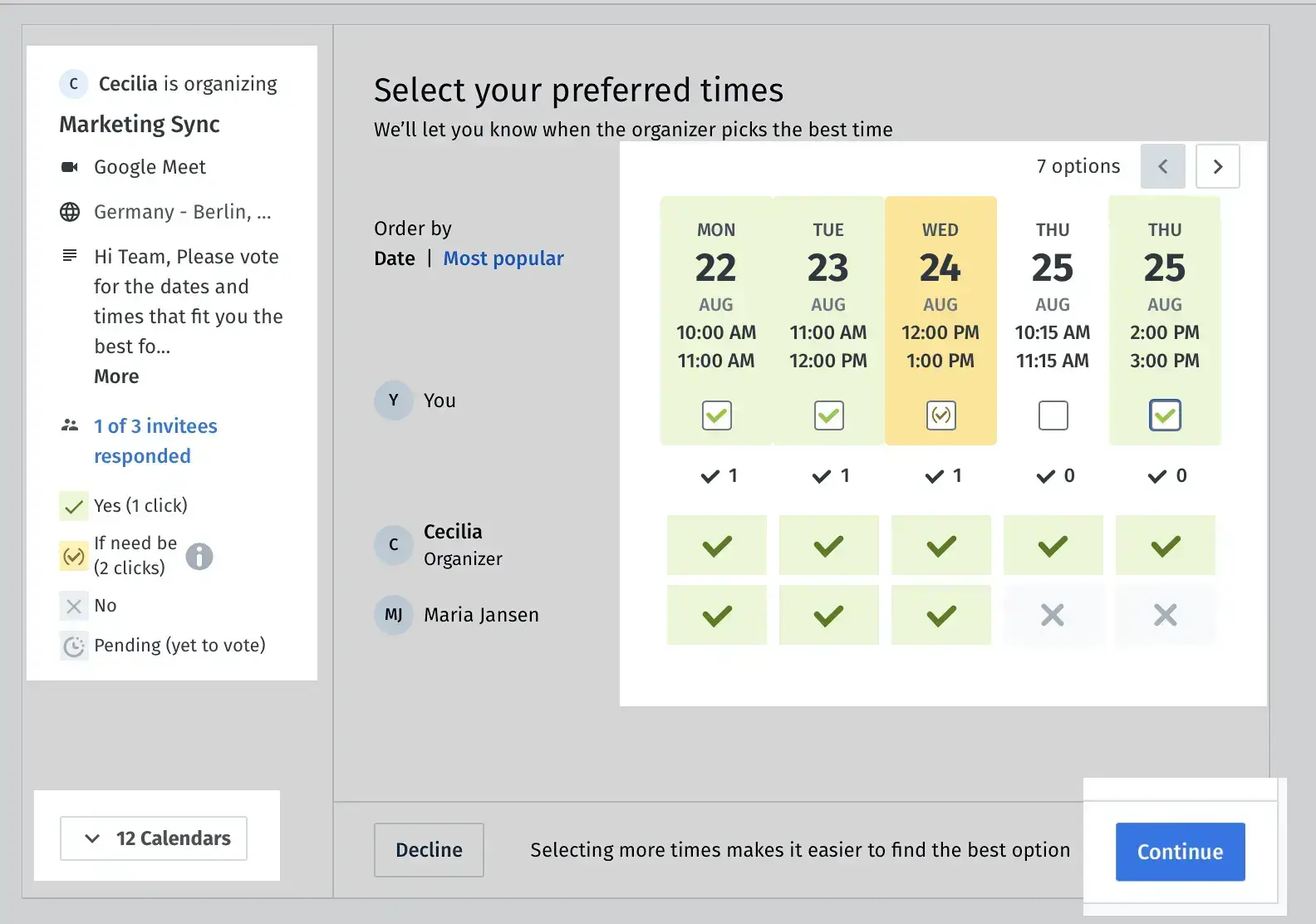Screen dimensions: 1316x924
Task: Check the Thu 25 Aug 10:15 AM box
Action: click(1053, 415)
